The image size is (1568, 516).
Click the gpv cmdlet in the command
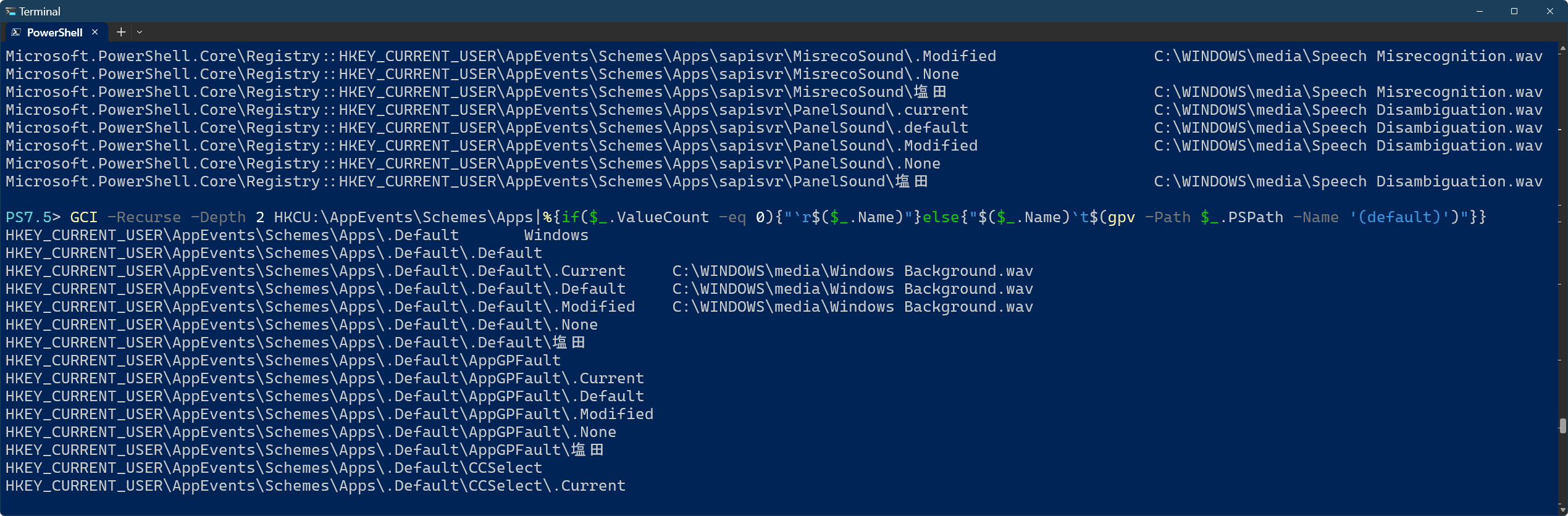(x=1121, y=217)
